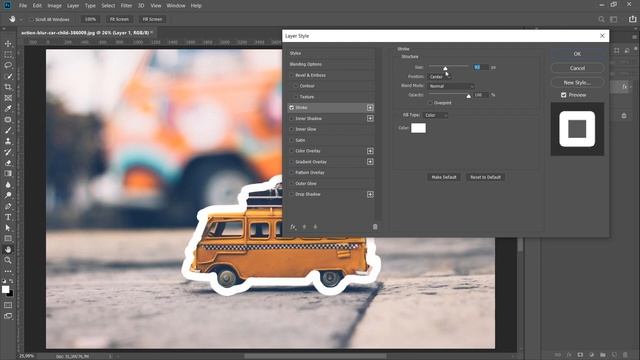
Task: Click Reset to Default button
Action: tap(485, 177)
